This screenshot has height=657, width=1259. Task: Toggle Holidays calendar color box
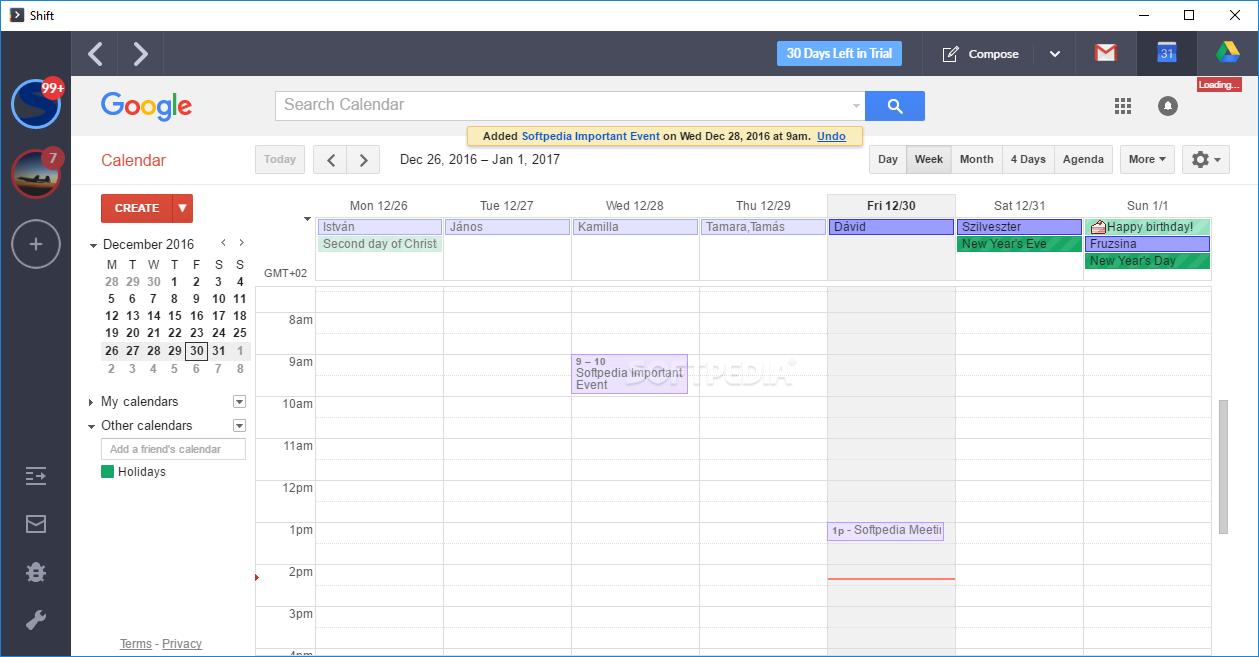[107, 472]
